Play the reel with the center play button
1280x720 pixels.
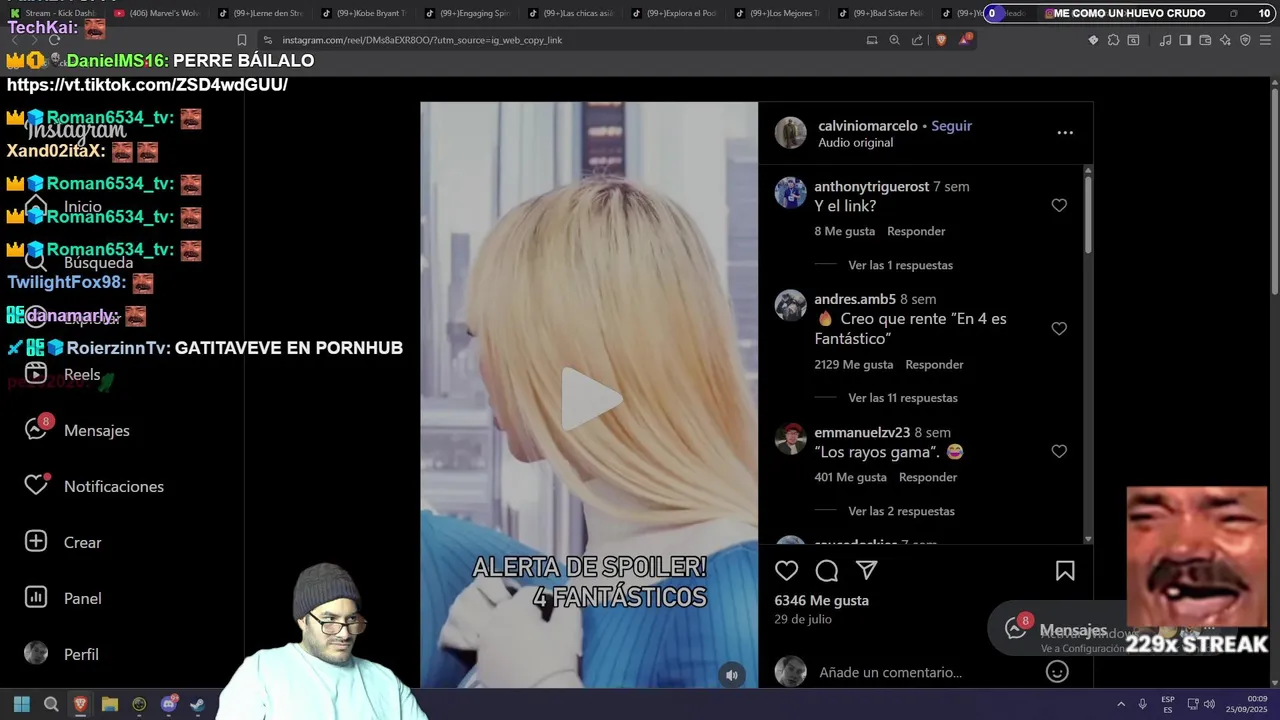pos(590,398)
